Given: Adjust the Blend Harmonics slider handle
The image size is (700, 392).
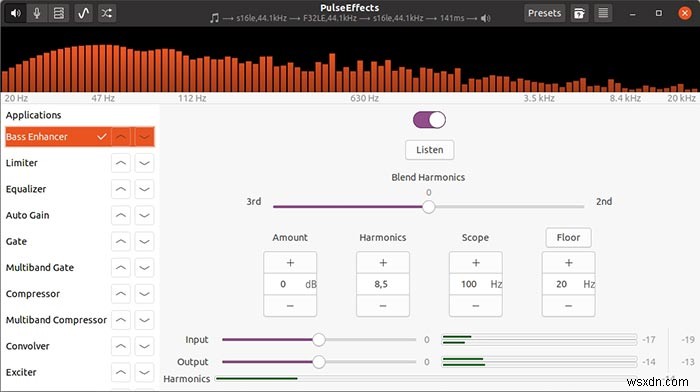Looking at the screenshot, I should tap(429, 207).
